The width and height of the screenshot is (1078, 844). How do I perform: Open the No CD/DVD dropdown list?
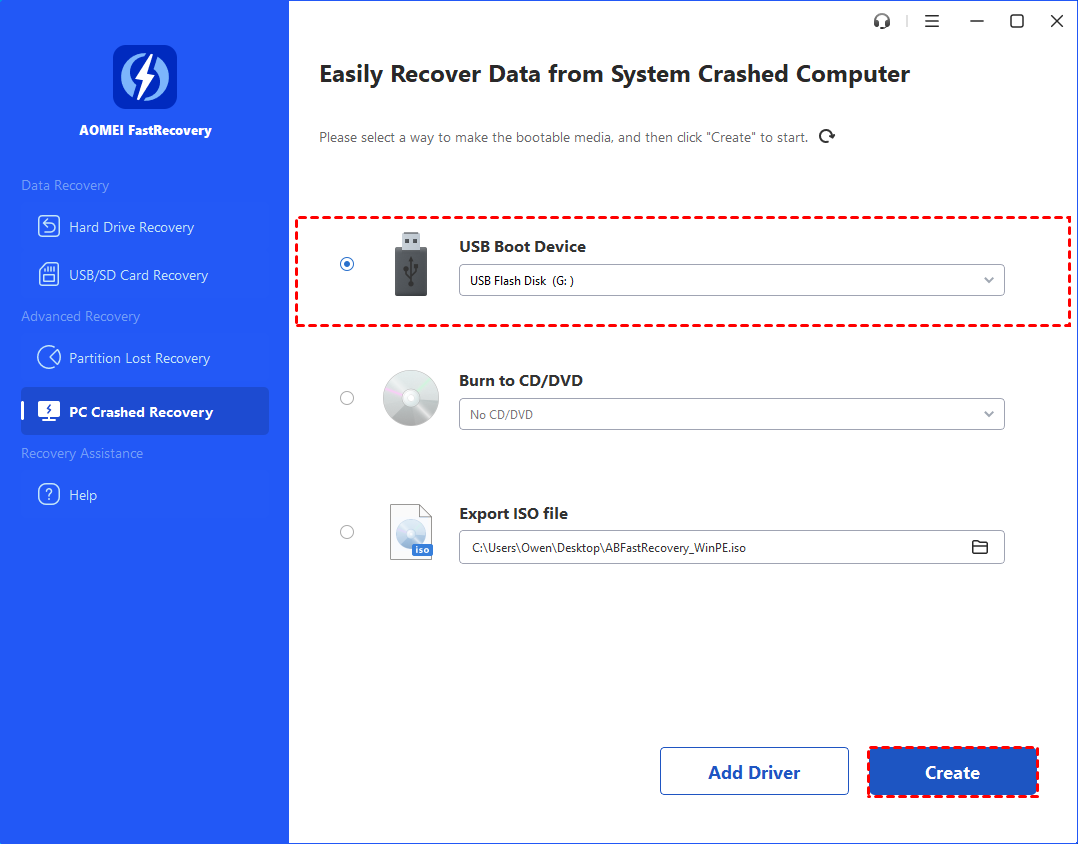(x=731, y=414)
